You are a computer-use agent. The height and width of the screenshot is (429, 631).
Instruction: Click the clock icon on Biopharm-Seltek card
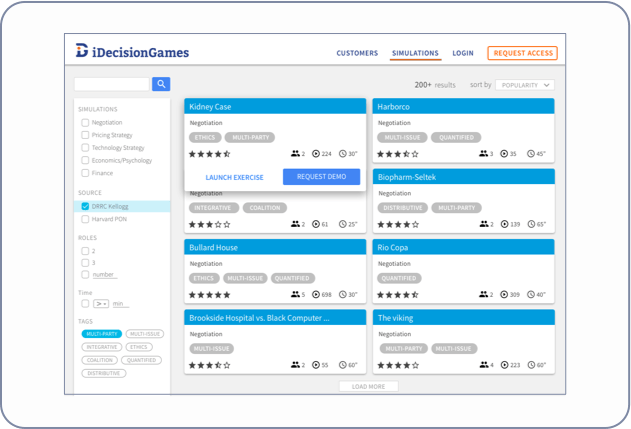click(530, 224)
